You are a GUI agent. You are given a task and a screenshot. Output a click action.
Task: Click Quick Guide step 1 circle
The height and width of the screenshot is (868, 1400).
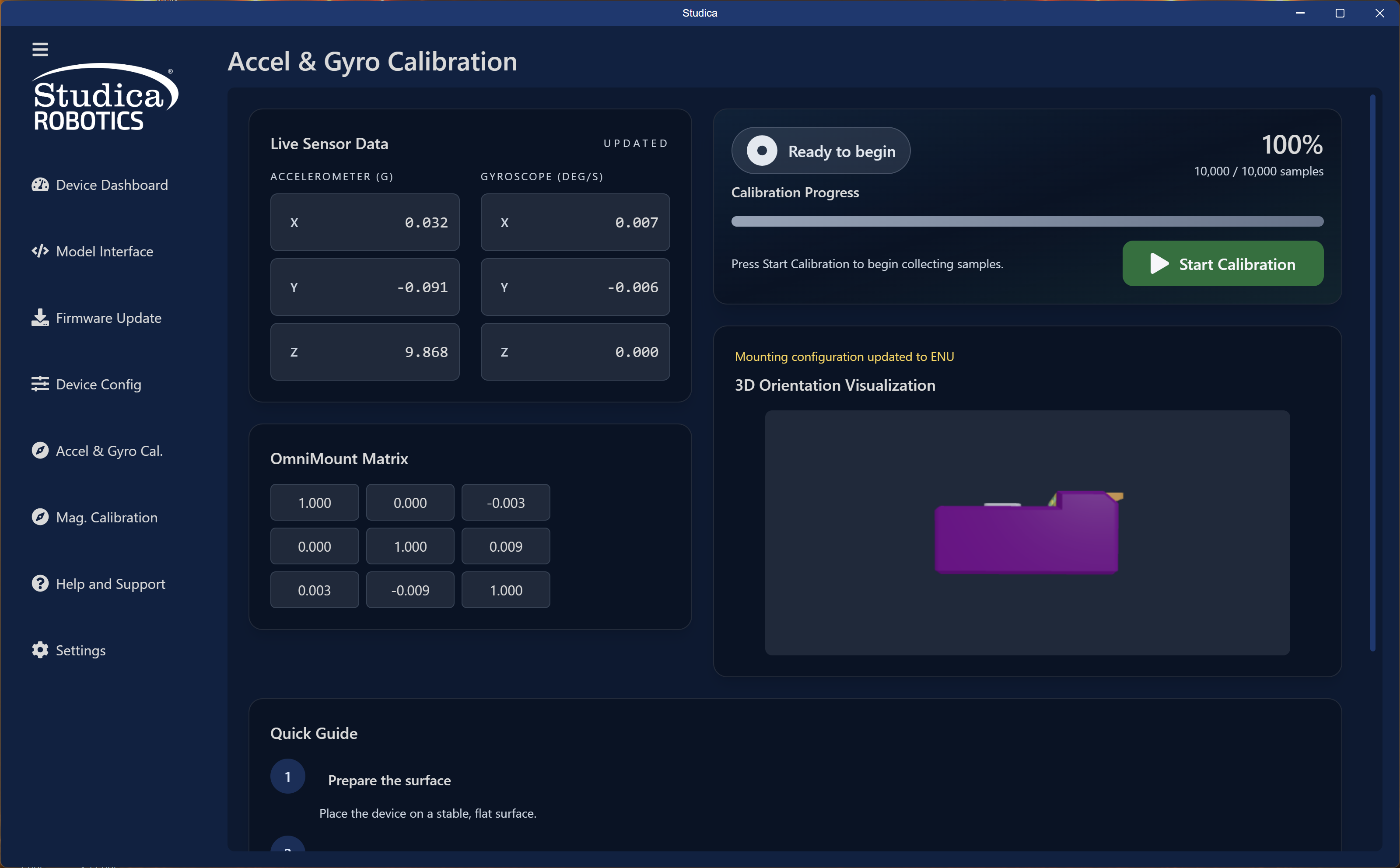pyautogui.click(x=287, y=777)
